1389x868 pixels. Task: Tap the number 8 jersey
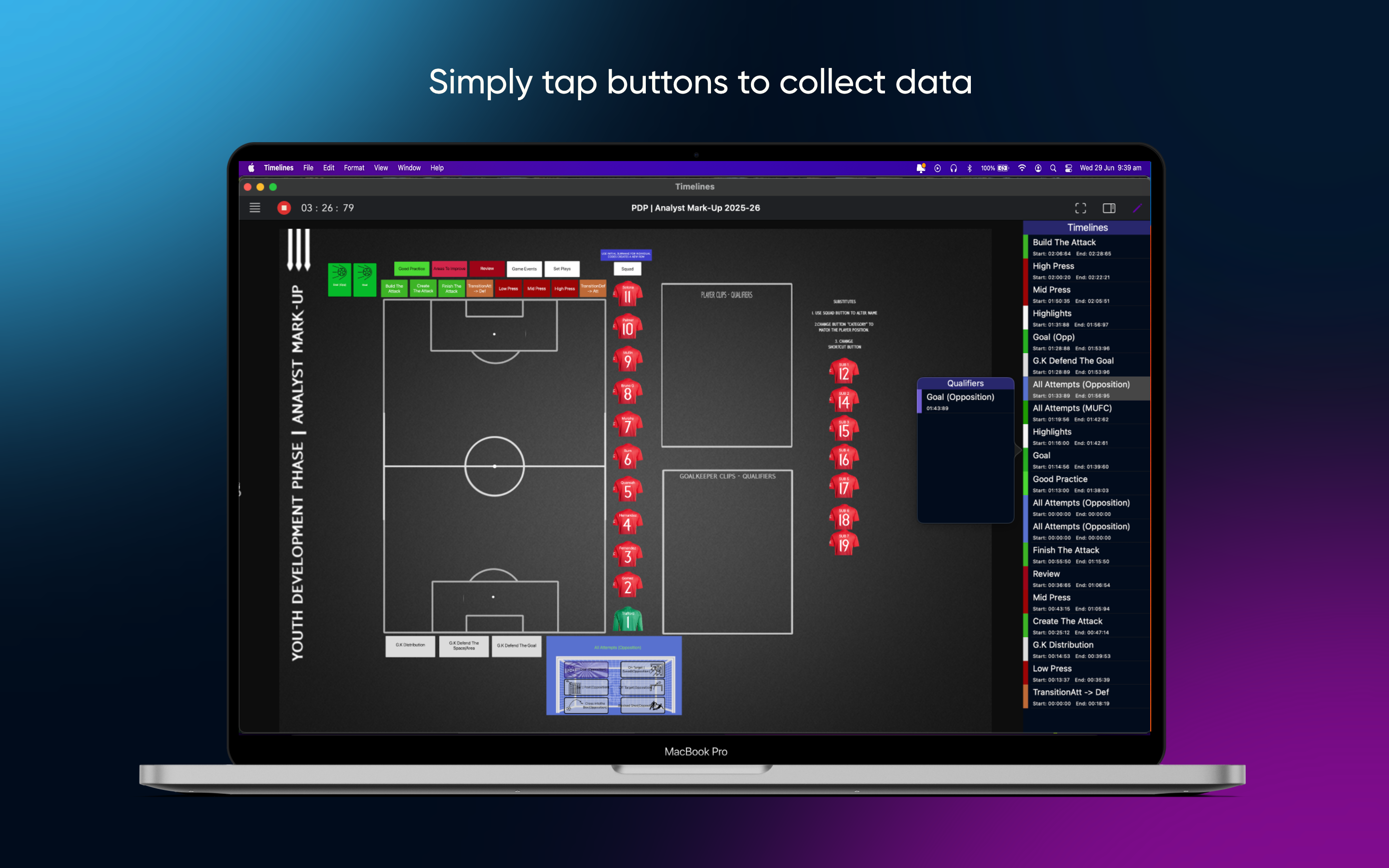627,393
